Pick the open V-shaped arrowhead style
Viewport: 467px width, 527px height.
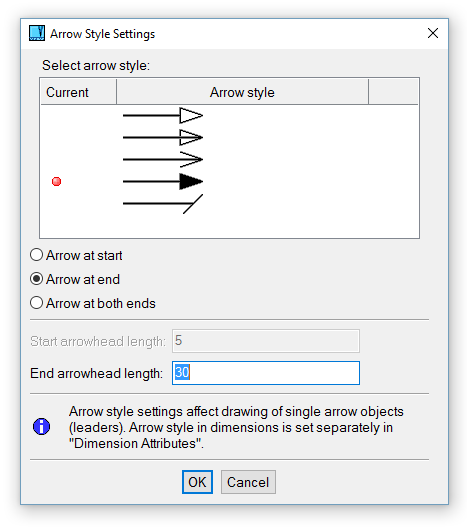click(163, 159)
